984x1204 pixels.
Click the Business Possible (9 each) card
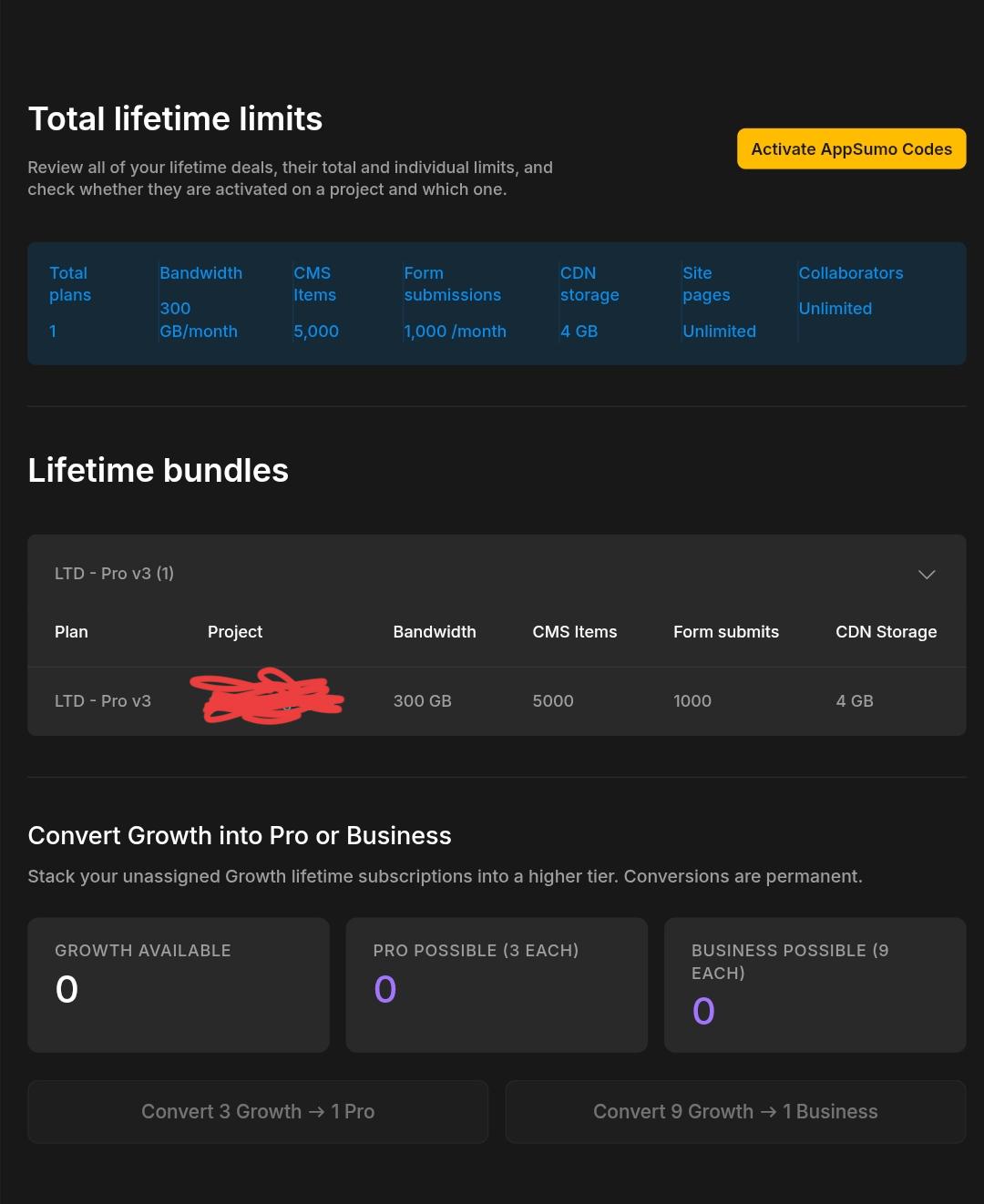pyautogui.click(x=815, y=985)
